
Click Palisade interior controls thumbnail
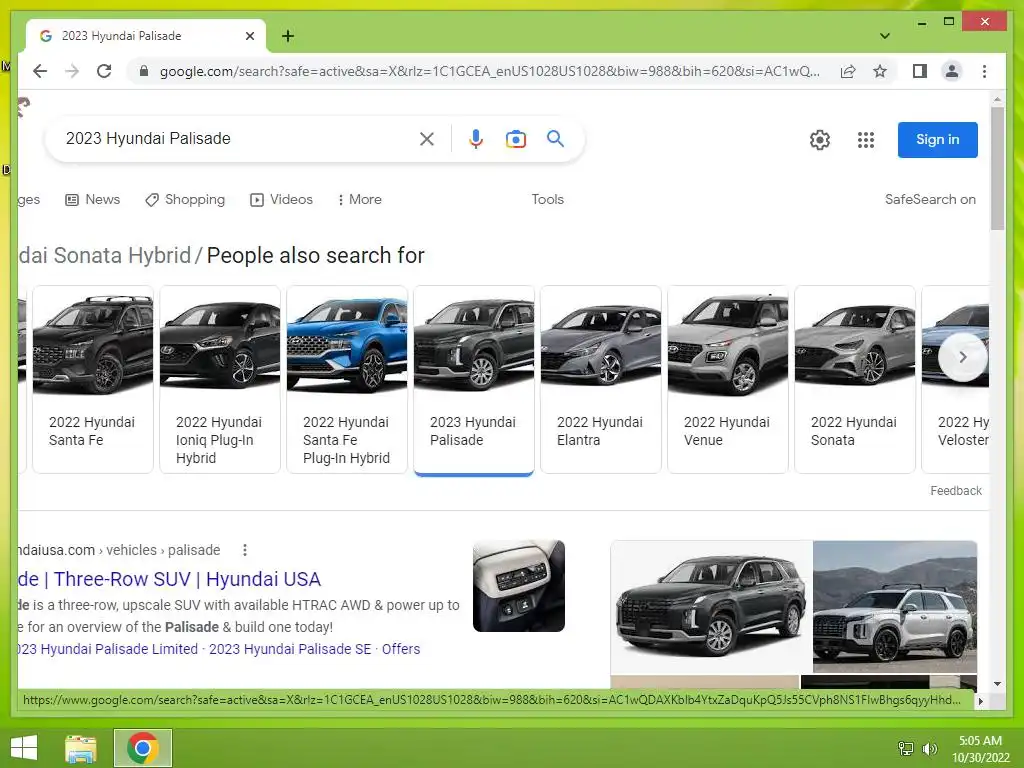[x=519, y=586]
